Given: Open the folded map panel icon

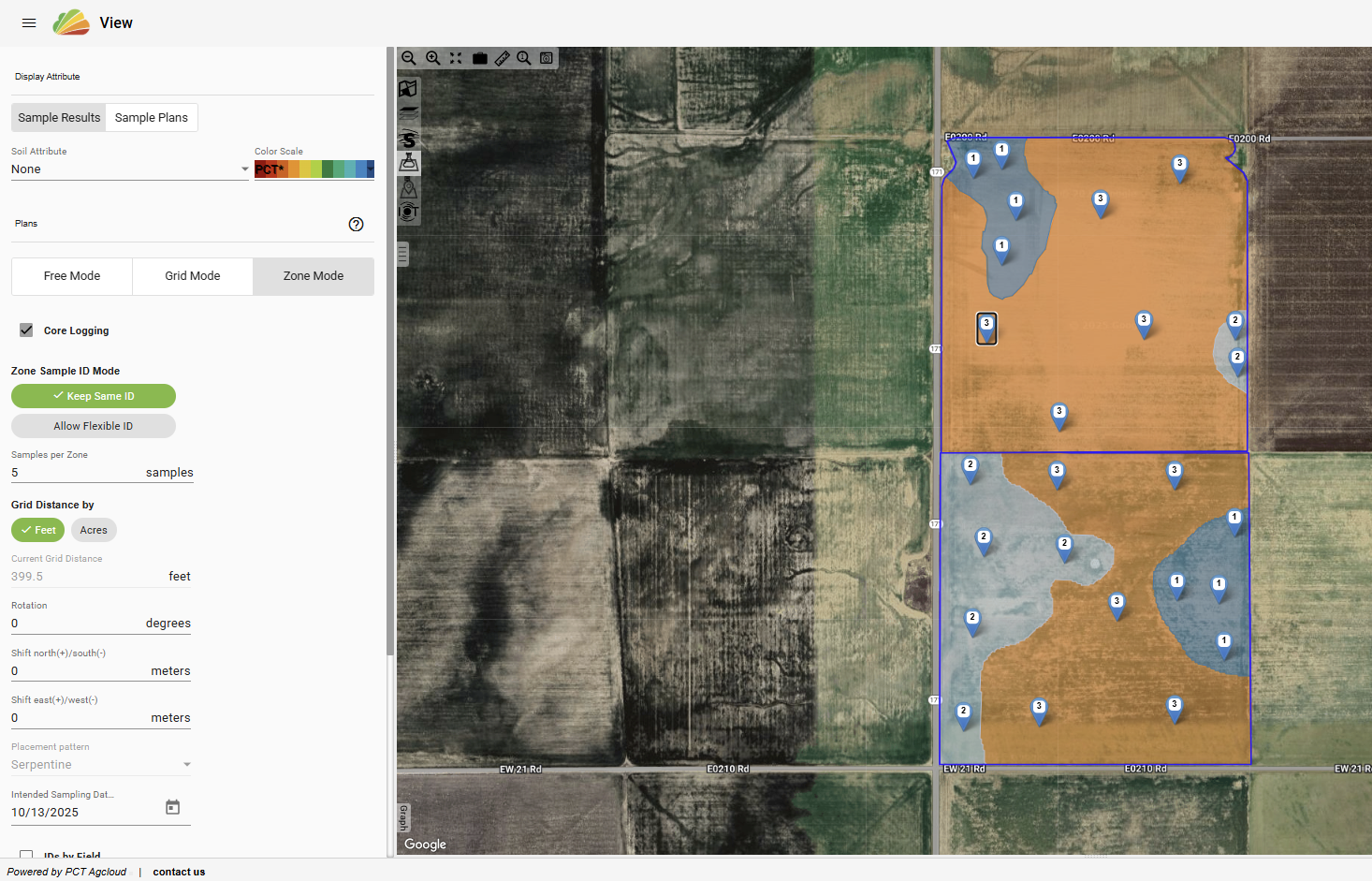Looking at the screenshot, I should tap(408, 89).
